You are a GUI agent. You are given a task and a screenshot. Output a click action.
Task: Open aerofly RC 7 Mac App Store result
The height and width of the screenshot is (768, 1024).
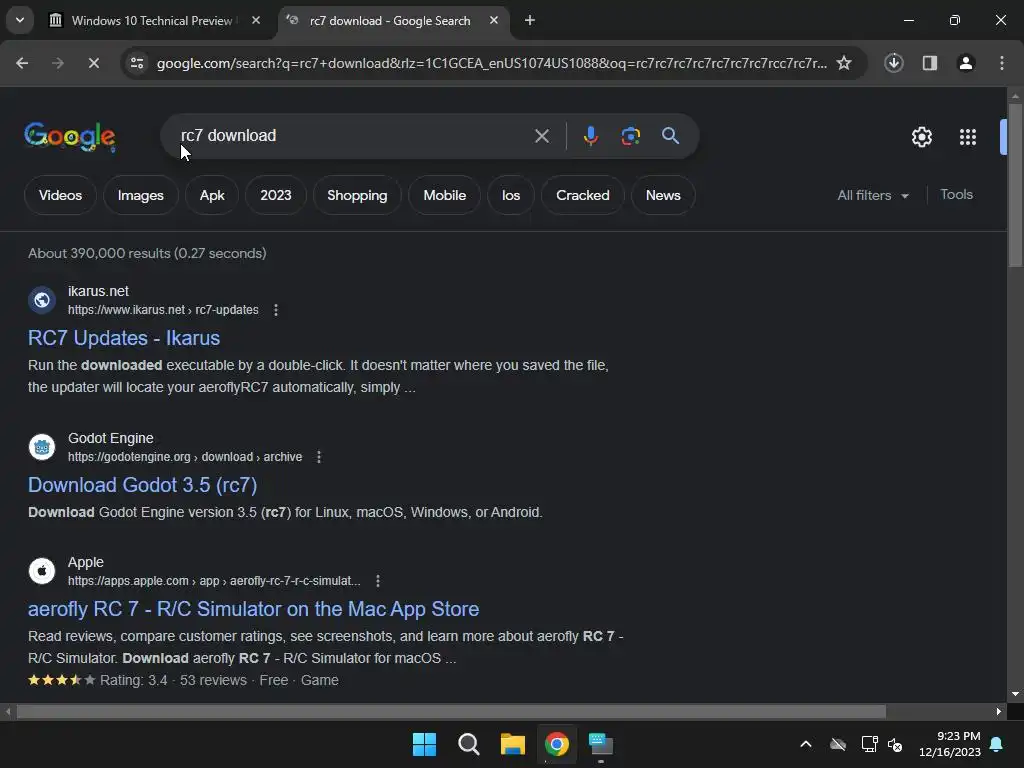coord(253,609)
